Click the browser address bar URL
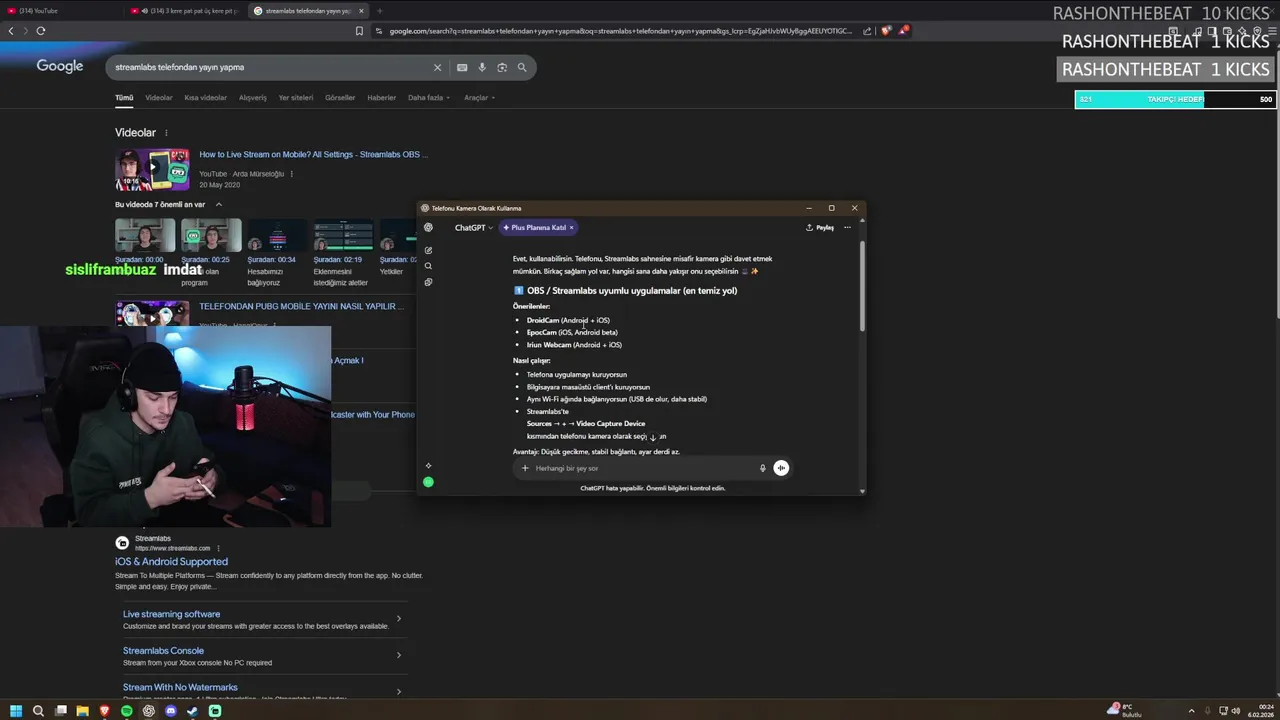Viewport: 1280px width, 720px height. pos(620,31)
